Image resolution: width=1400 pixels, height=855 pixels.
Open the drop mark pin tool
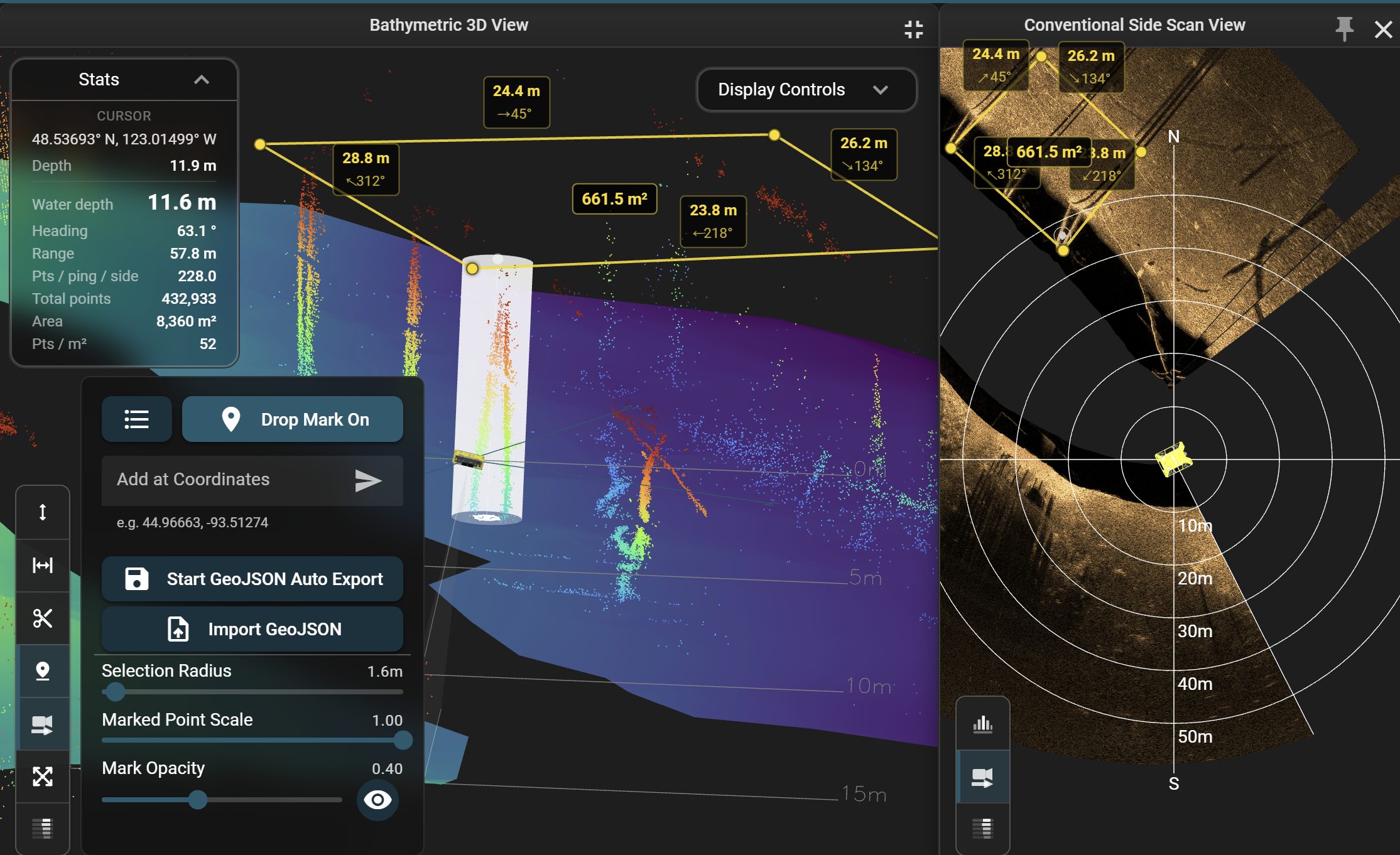coord(43,671)
